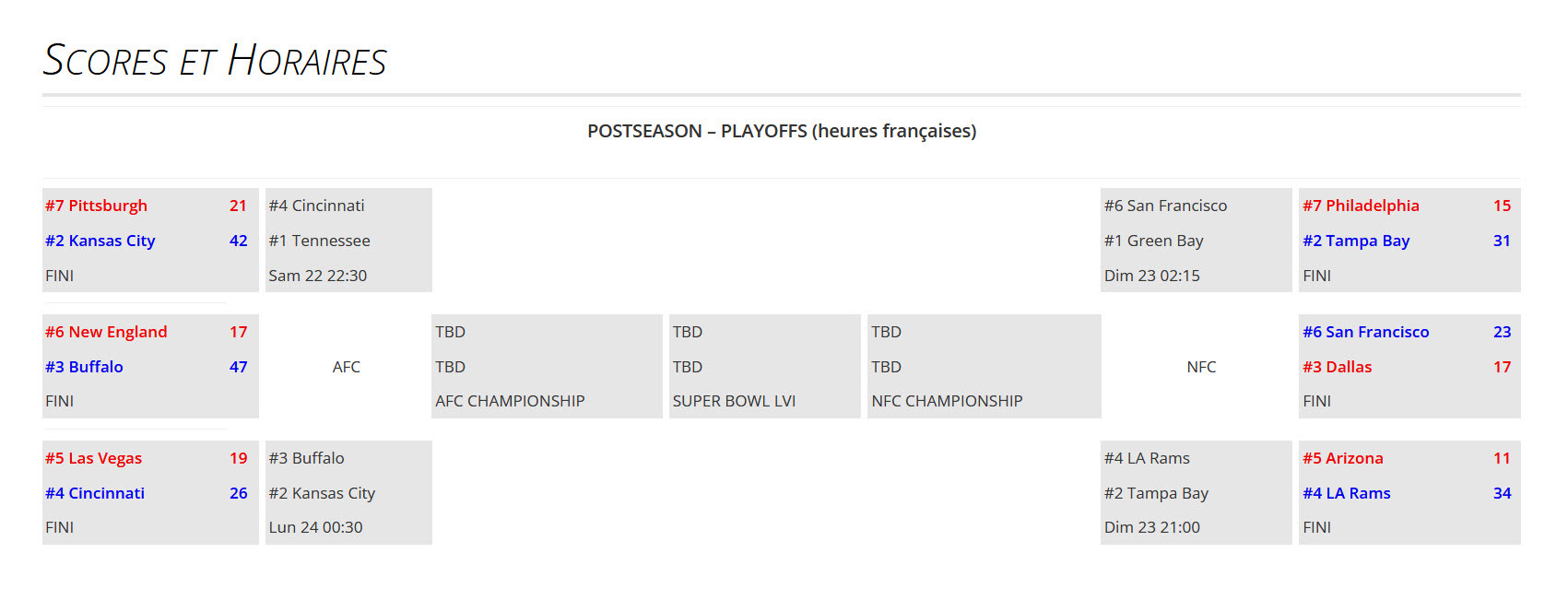Screen dimensions: 1568x612
Task: Click the #7 Pittsburgh team link
Action: (x=96, y=206)
